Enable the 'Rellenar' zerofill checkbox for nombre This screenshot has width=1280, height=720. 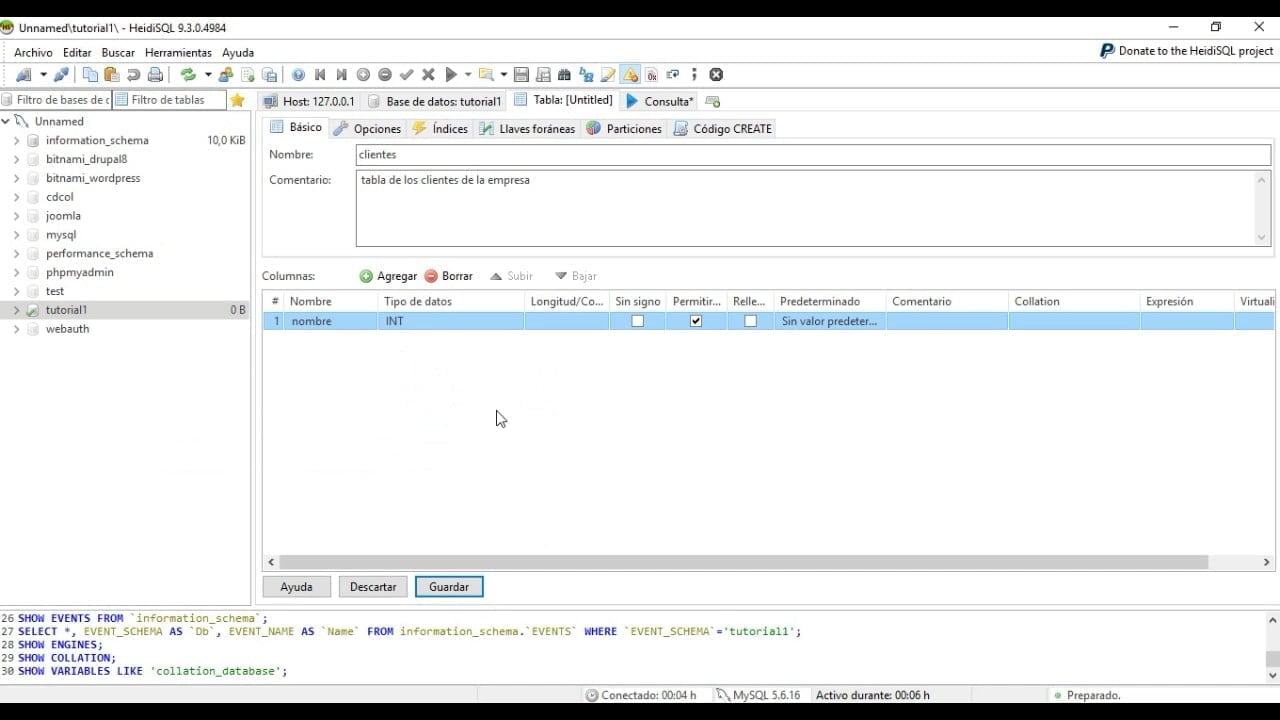pyautogui.click(x=750, y=321)
